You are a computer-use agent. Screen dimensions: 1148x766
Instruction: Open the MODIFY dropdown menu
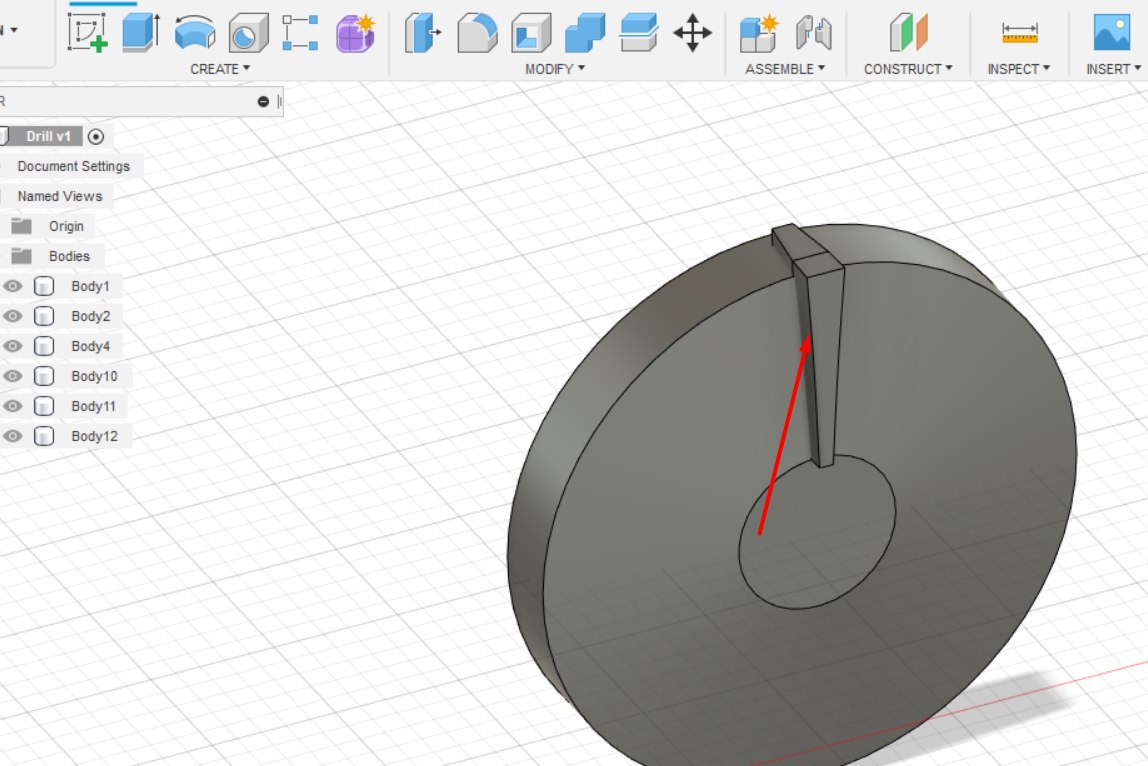(x=555, y=69)
